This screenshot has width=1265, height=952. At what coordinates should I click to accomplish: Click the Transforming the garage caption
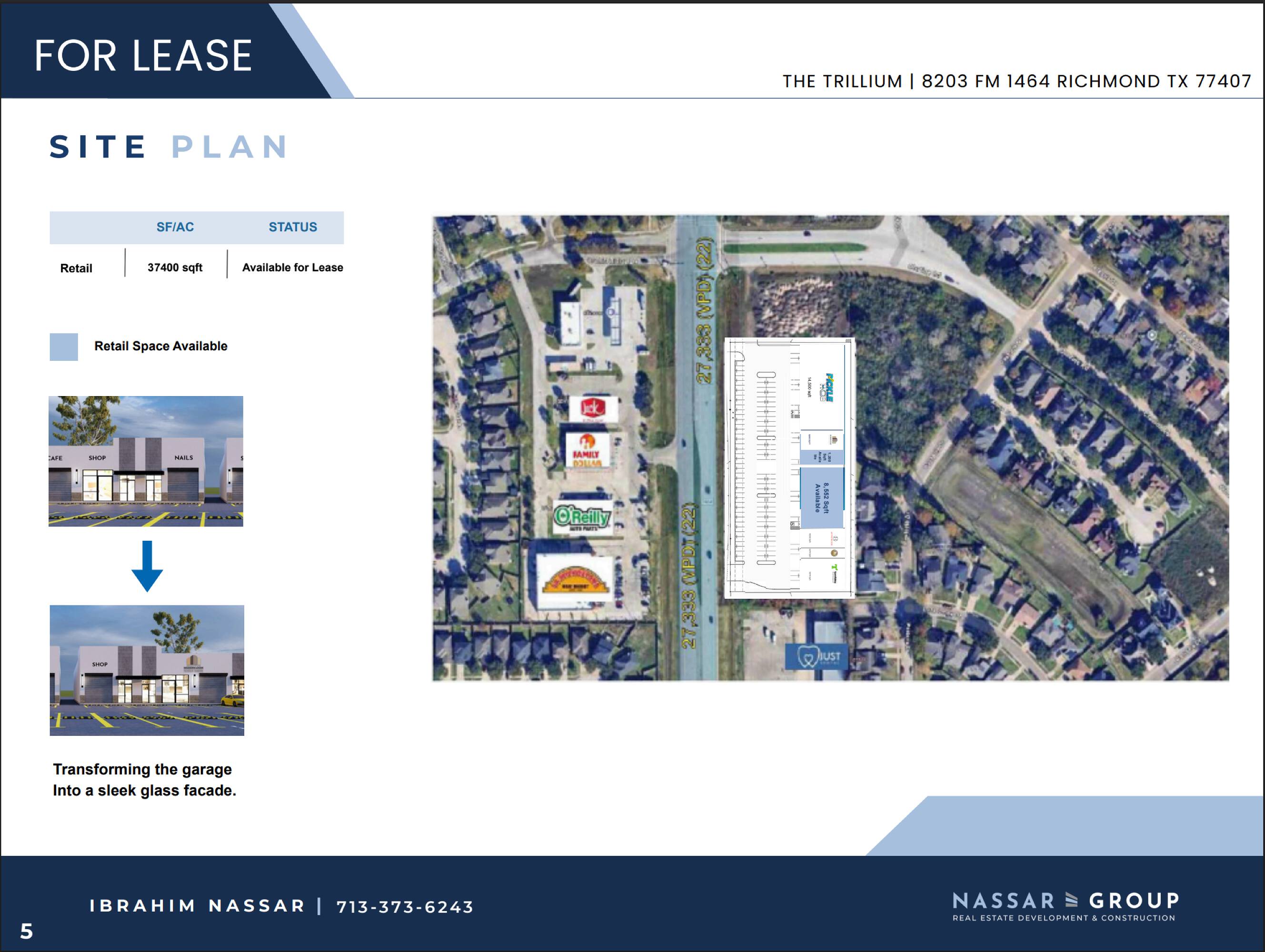point(145,780)
